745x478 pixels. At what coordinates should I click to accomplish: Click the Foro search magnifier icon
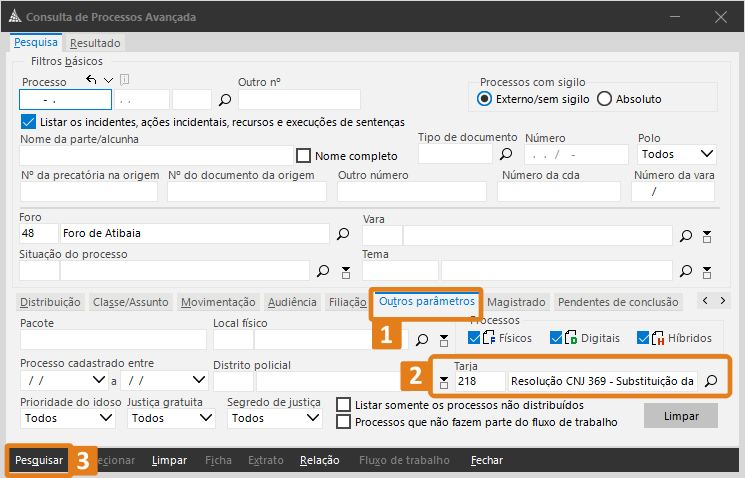[343, 234]
